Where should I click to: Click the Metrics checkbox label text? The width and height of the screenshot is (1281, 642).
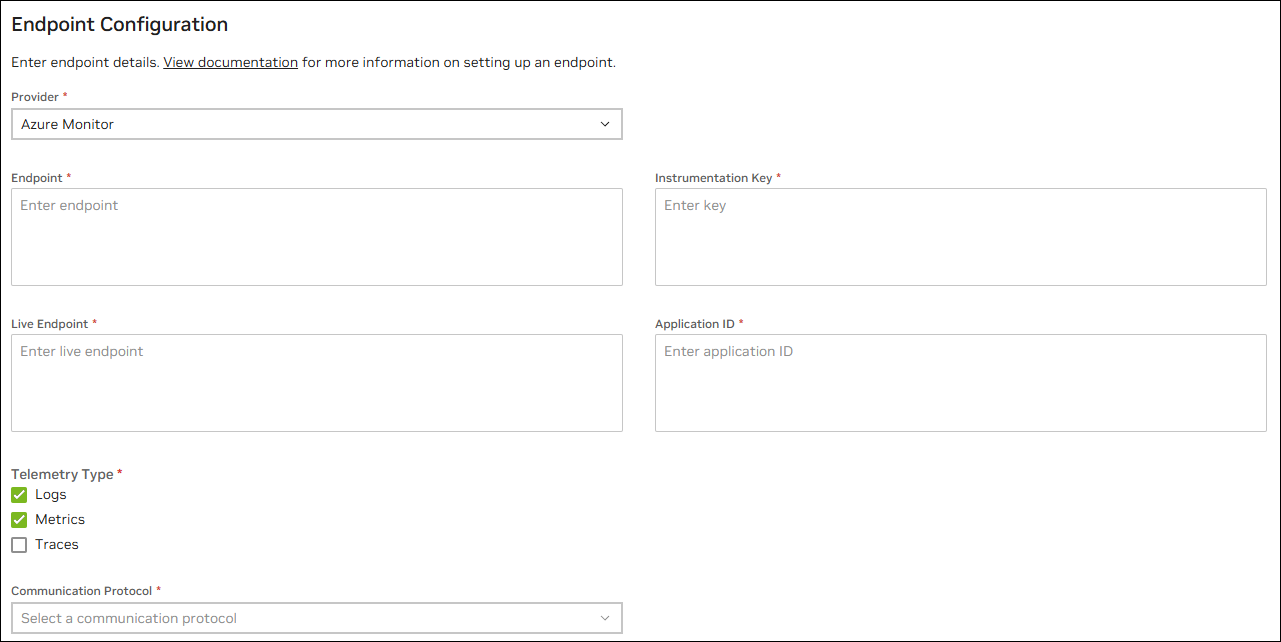pos(60,520)
